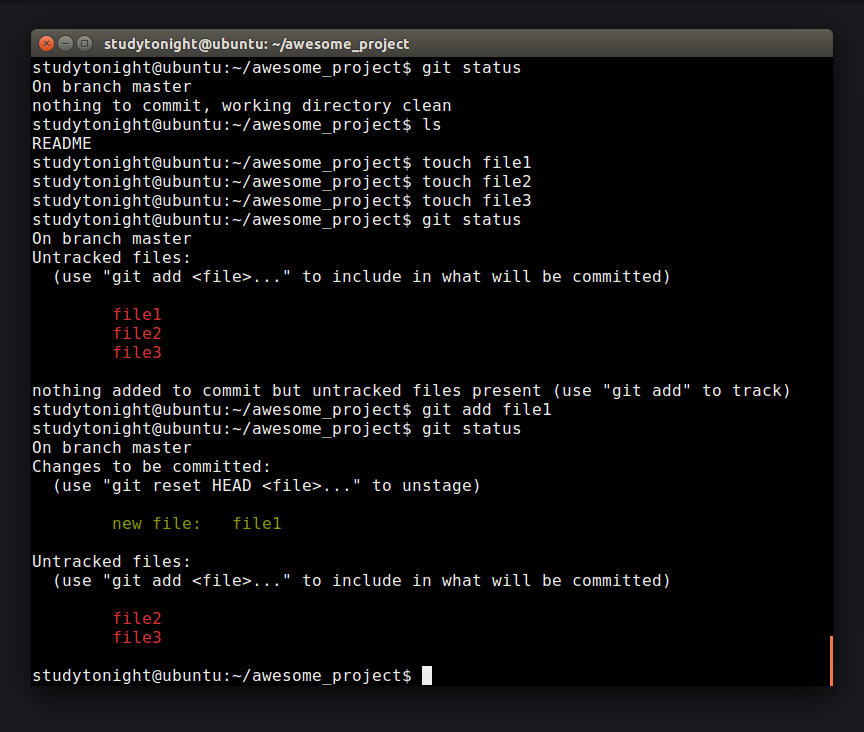Click red file2 in first untracked list
This screenshot has width=864, height=732.
click(x=137, y=333)
